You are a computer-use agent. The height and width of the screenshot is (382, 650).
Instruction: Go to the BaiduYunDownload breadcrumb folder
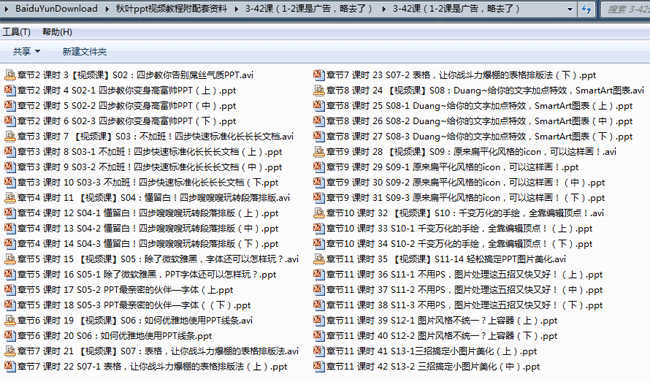click(56, 9)
